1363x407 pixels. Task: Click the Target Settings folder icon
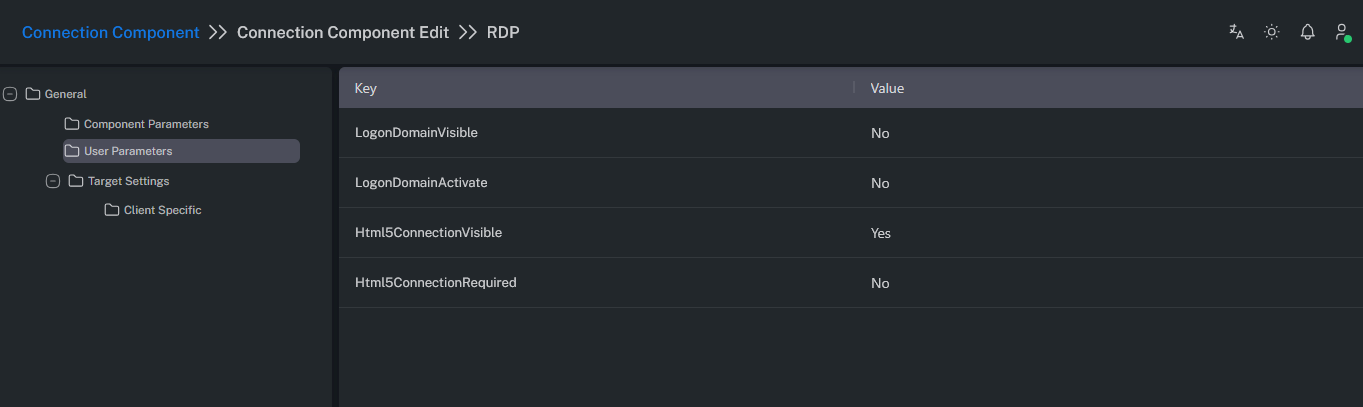pyautogui.click(x=76, y=181)
